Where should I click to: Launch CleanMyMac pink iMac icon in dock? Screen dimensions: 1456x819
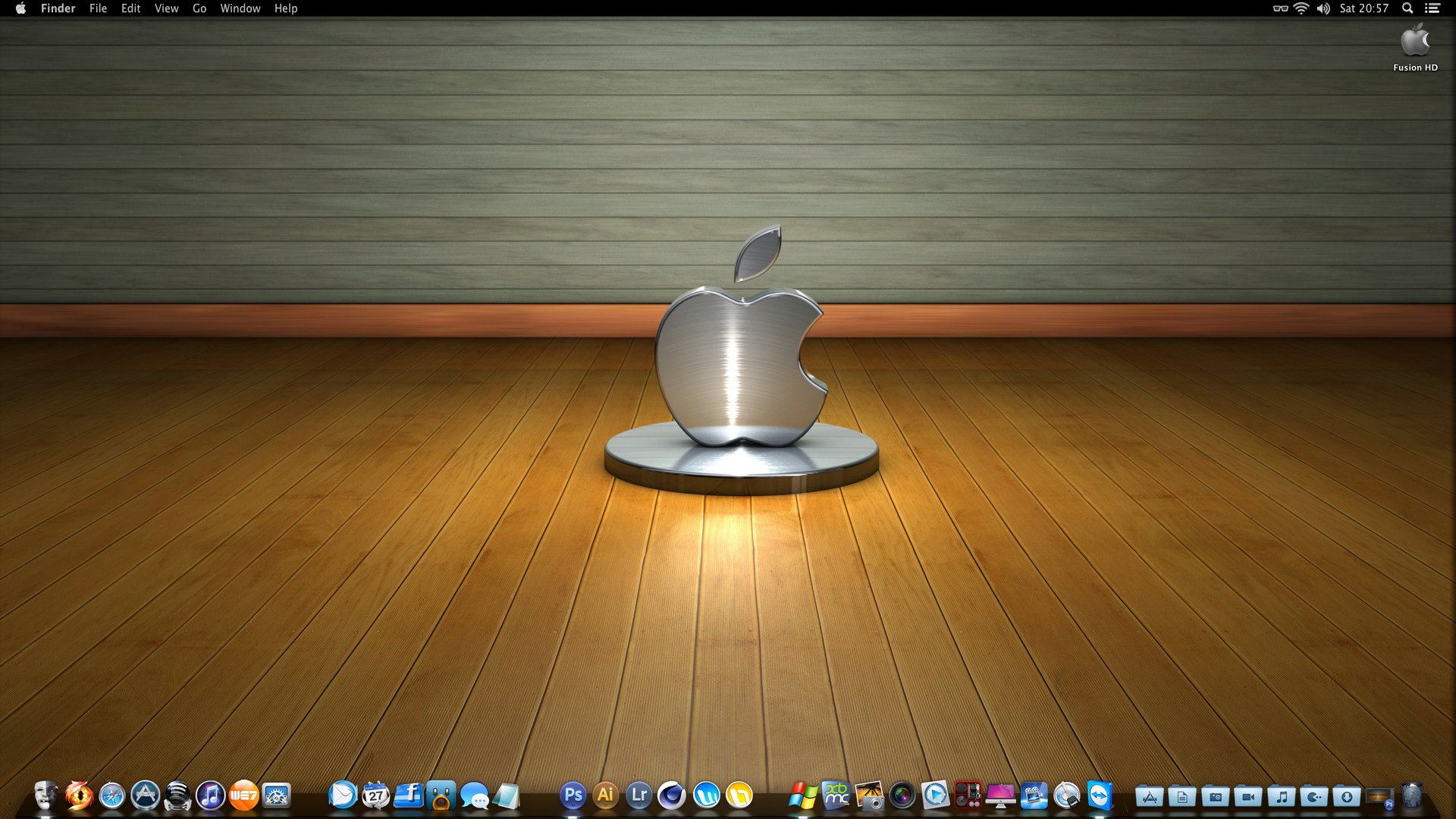pyautogui.click(x=1001, y=795)
